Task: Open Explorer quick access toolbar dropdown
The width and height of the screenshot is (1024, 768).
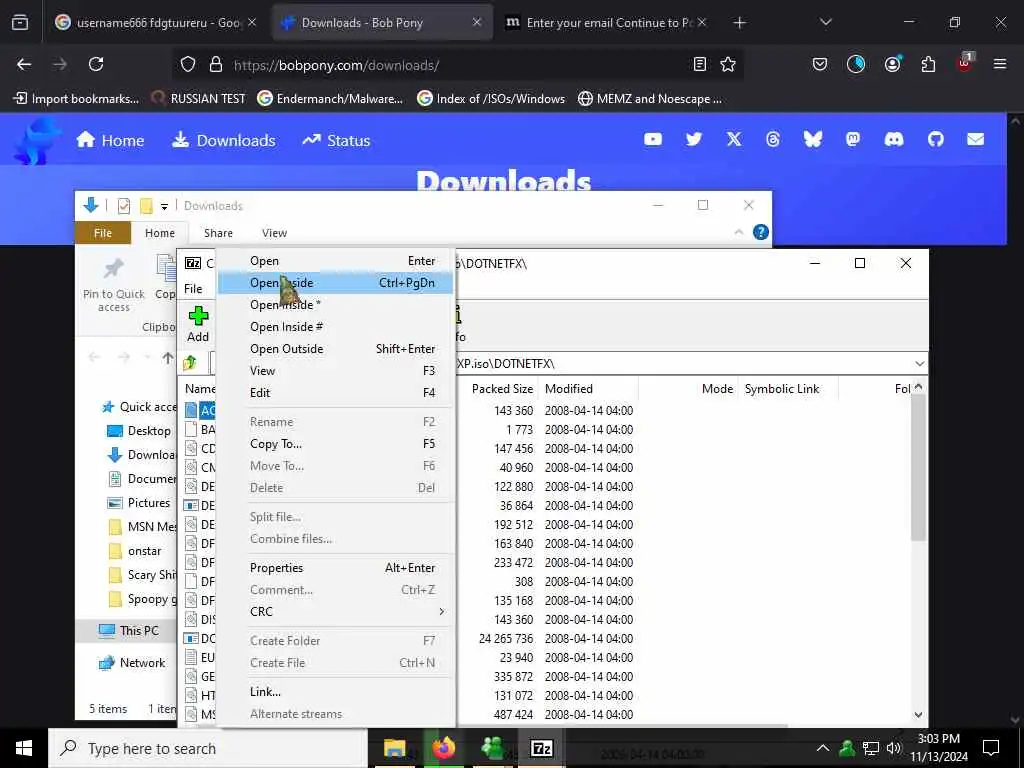Action: [165, 206]
